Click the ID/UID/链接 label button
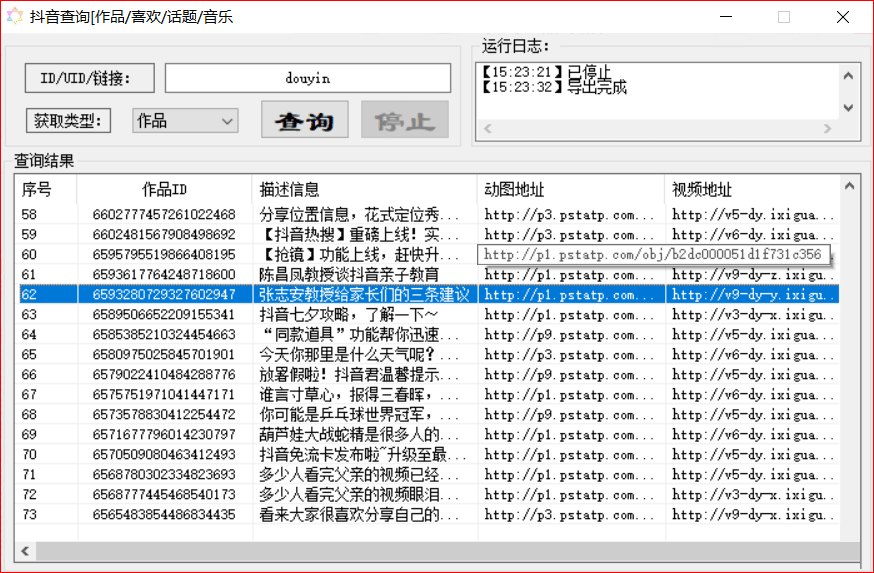Viewport: 874px width, 573px height. click(90, 78)
